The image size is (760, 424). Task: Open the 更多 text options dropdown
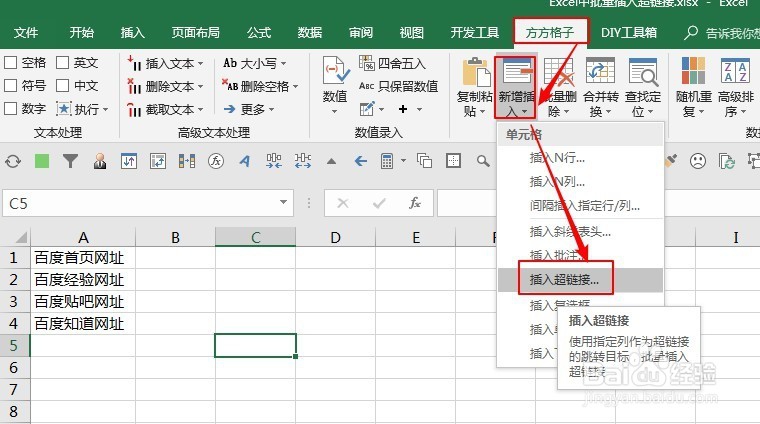[249, 110]
